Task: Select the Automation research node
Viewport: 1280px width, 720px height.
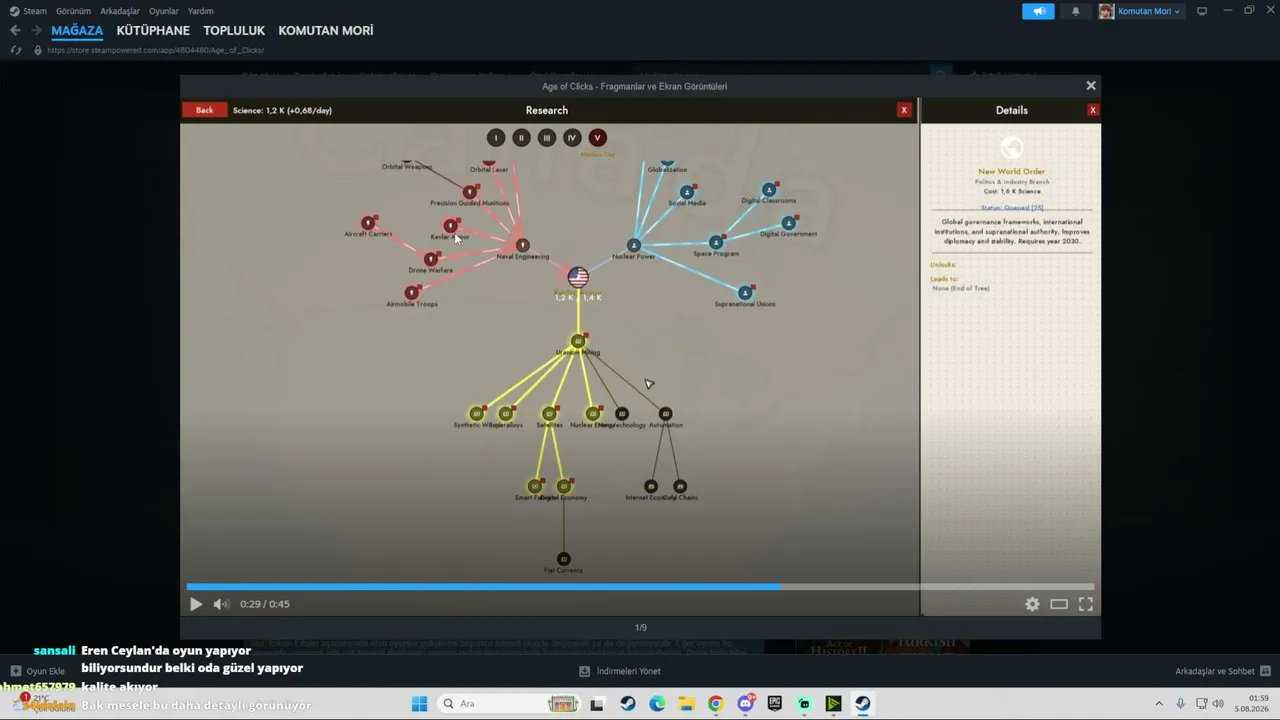Action: click(x=665, y=414)
